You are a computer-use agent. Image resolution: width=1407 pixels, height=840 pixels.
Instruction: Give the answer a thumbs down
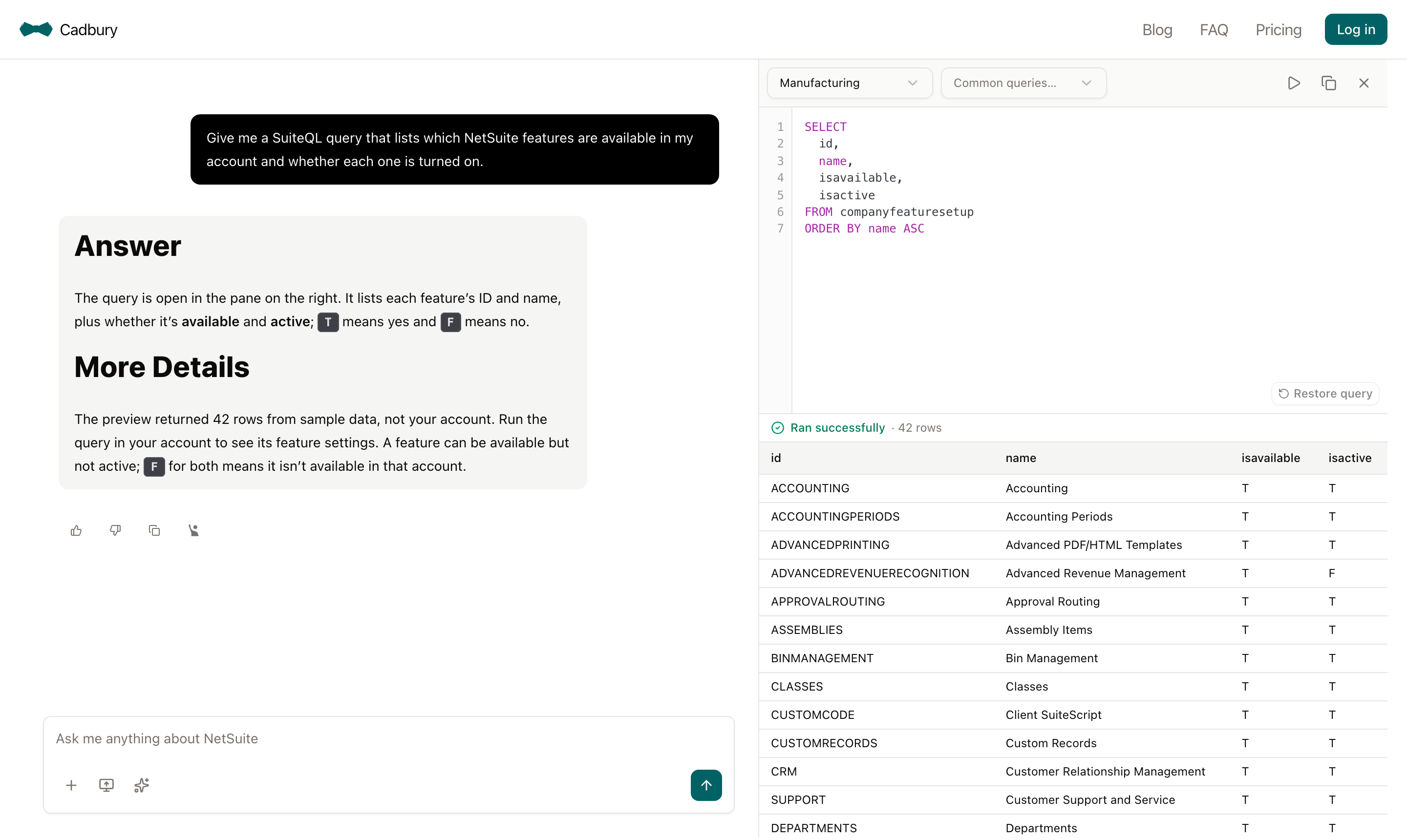click(x=115, y=530)
